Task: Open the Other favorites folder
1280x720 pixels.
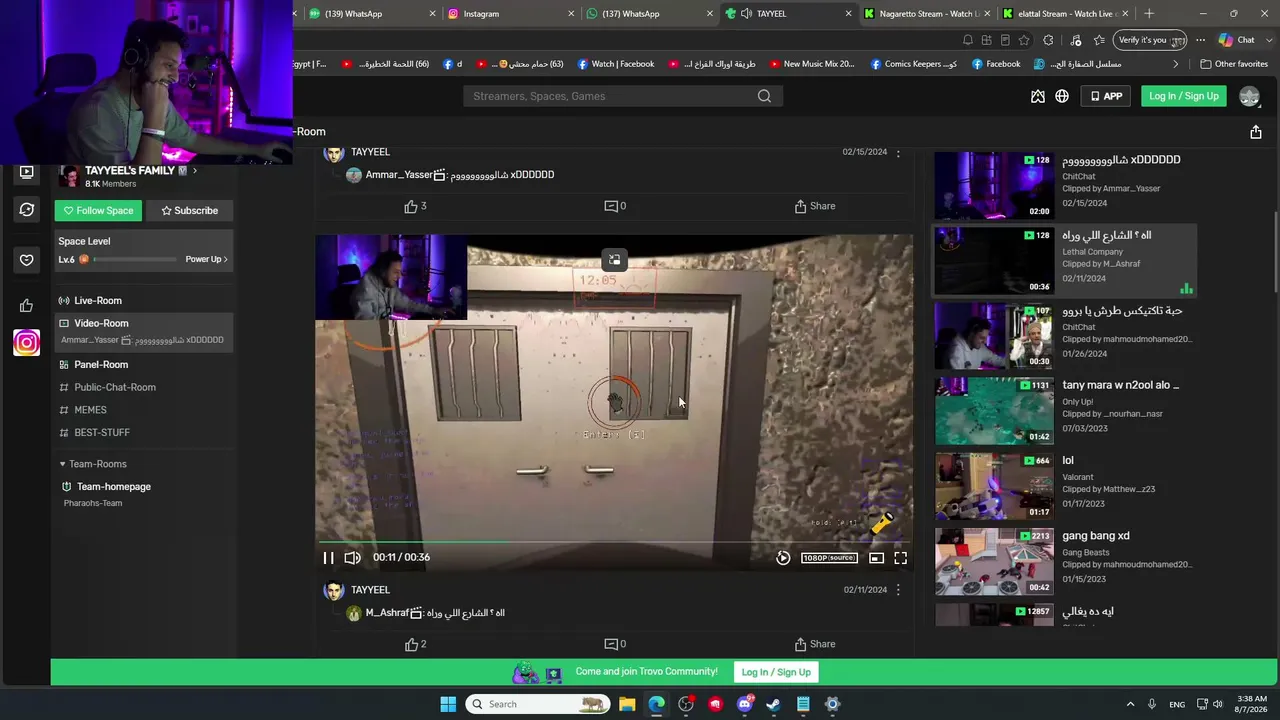Action: [x=1234, y=64]
